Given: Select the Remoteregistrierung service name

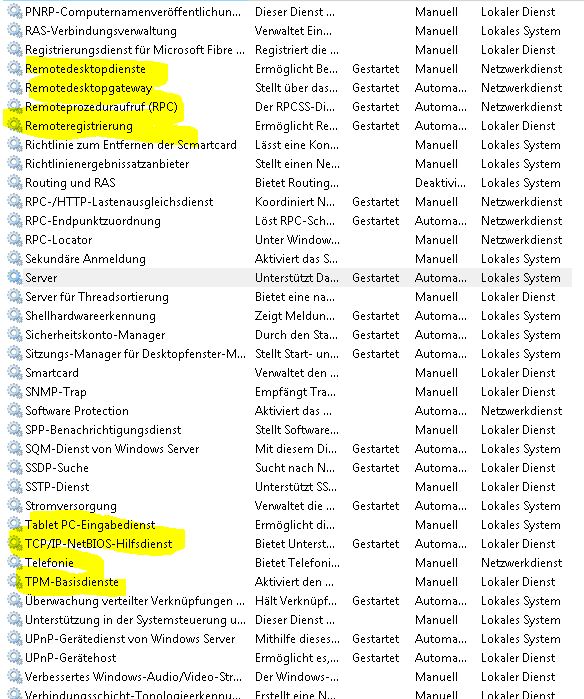Looking at the screenshot, I should [79, 126].
